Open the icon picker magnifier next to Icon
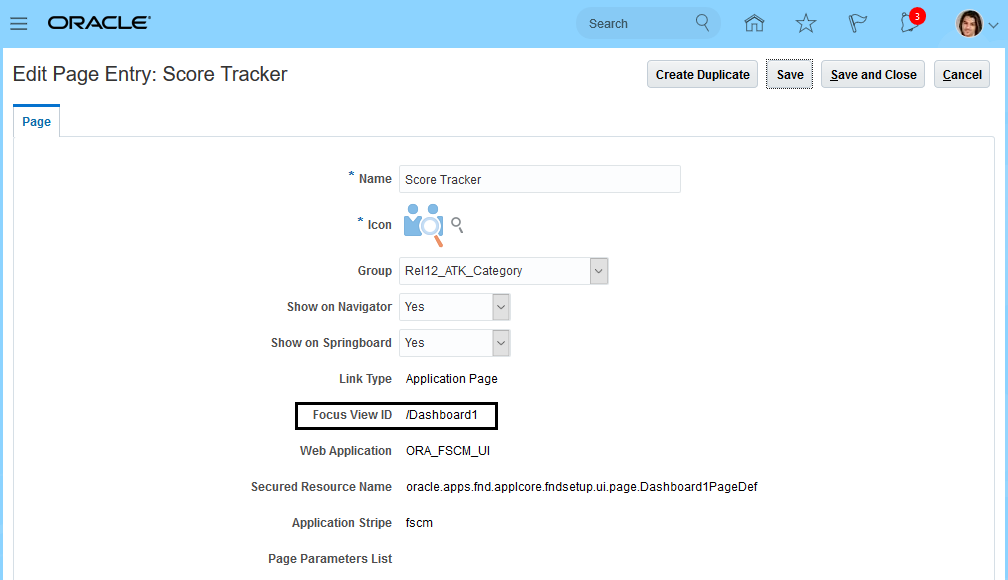The width and height of the screenshot is (1008, 580). [456, 224]
